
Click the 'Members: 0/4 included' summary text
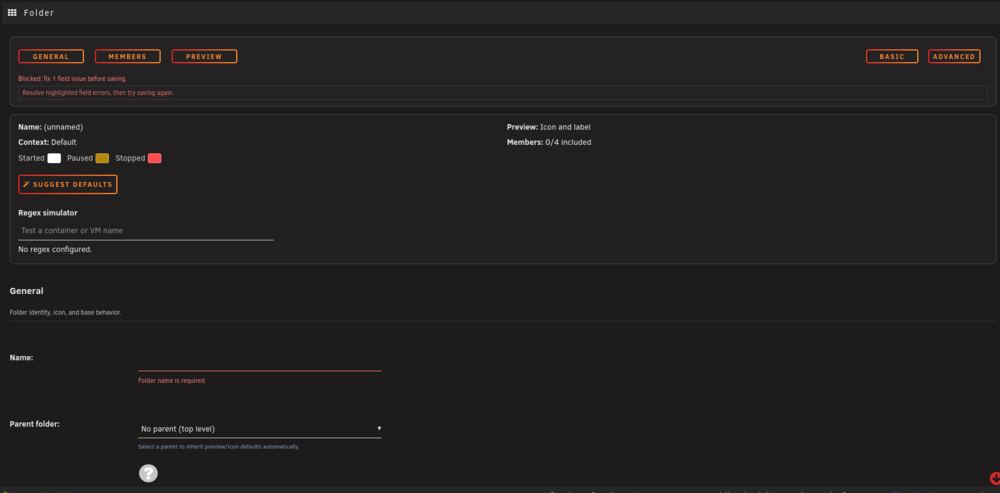pos(549,142)
